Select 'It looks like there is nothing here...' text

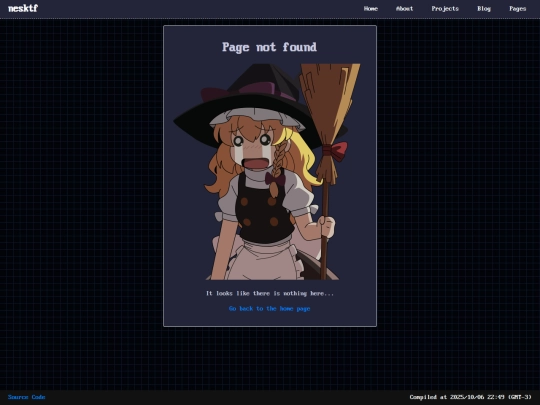click(270, 293)
